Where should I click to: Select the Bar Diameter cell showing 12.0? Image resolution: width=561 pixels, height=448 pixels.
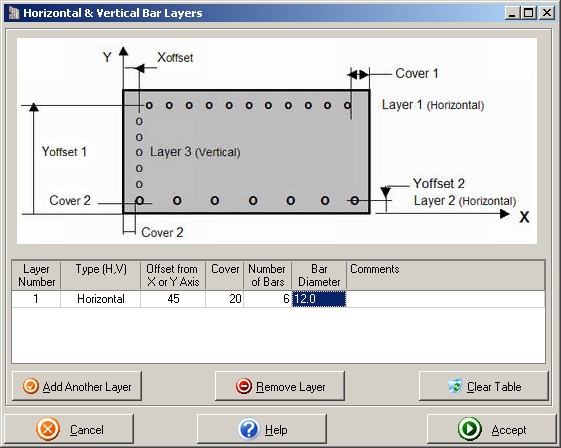319,299
